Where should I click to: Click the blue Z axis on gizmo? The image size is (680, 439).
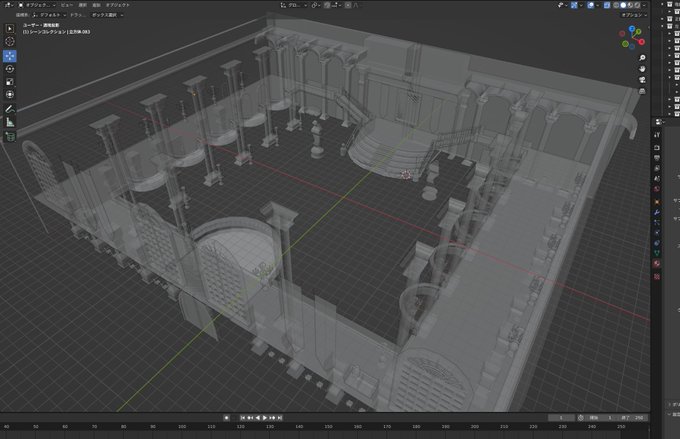(632, 29)
